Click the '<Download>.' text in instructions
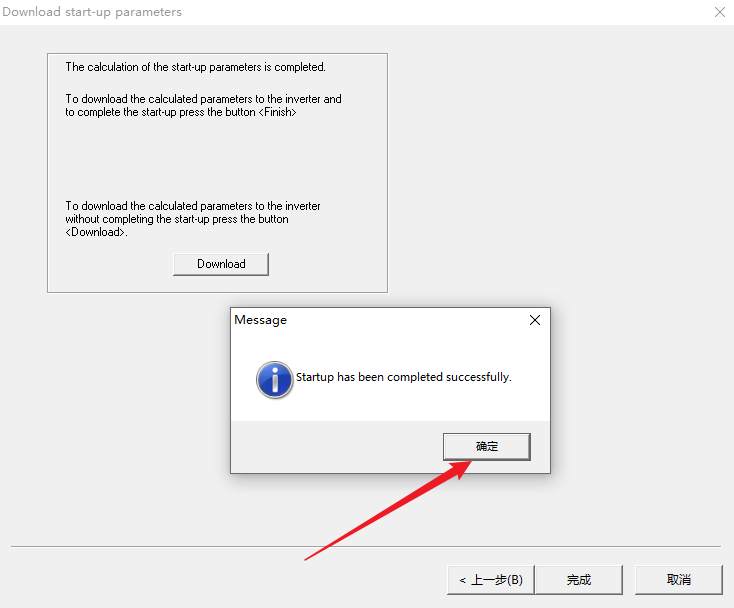The height and width of the screenshot is (608, 734). point(97,233)
